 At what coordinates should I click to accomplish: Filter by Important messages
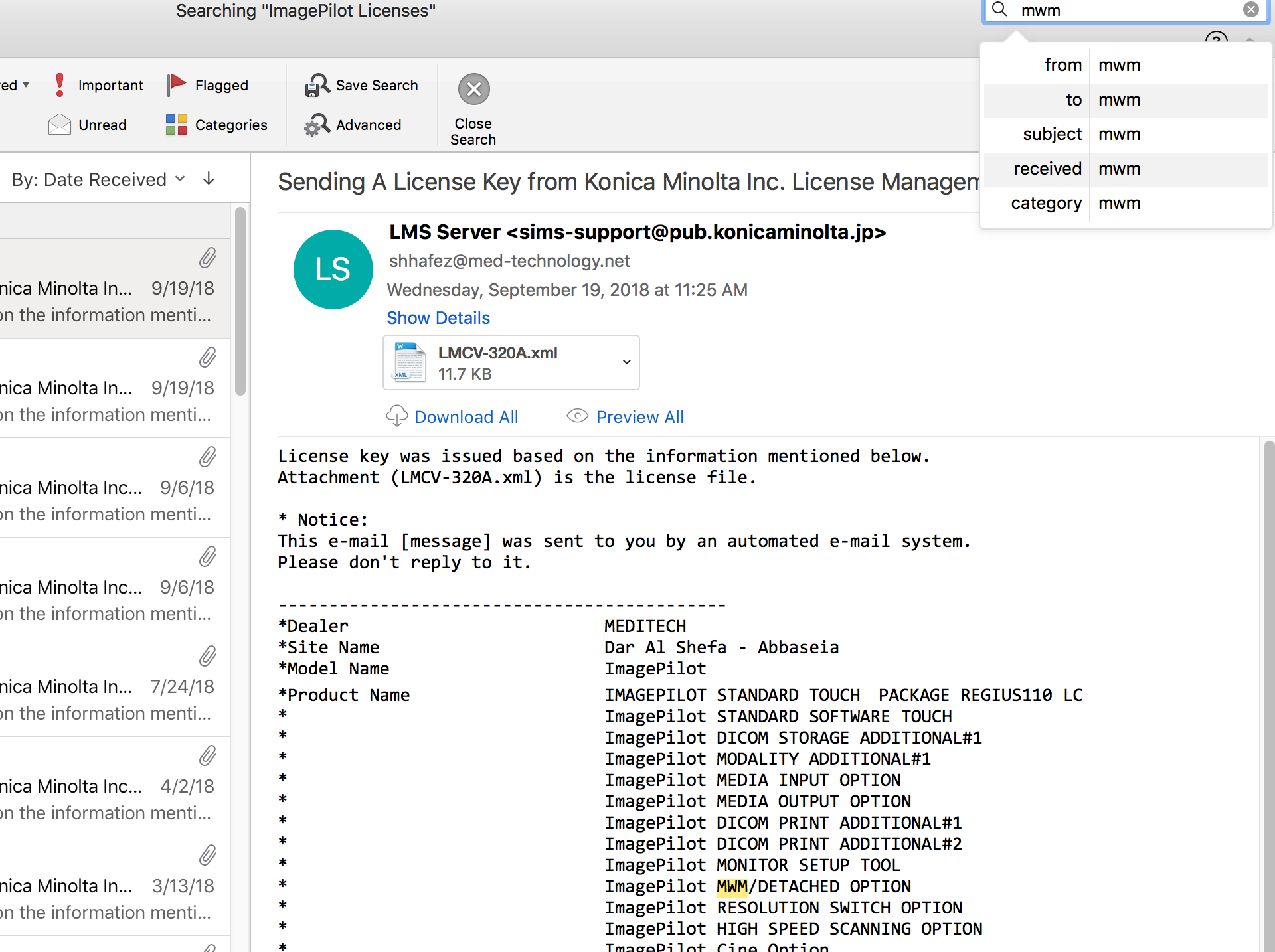(x=98, y=85)
